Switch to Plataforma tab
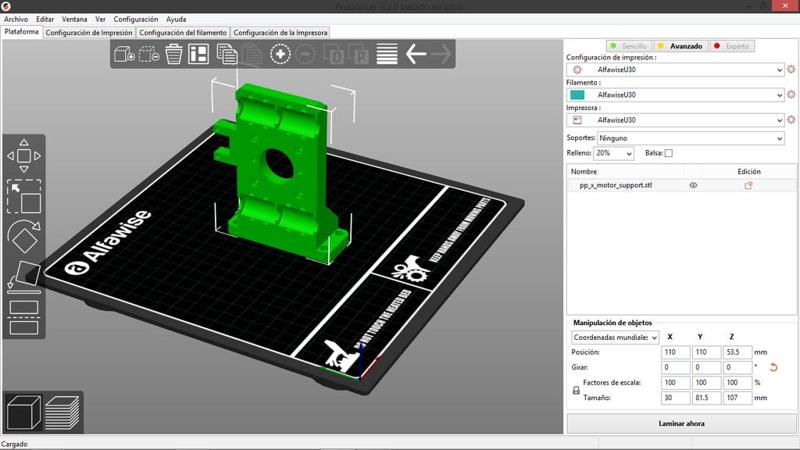Viewport: 800px width, 450px height. [21, 32]
